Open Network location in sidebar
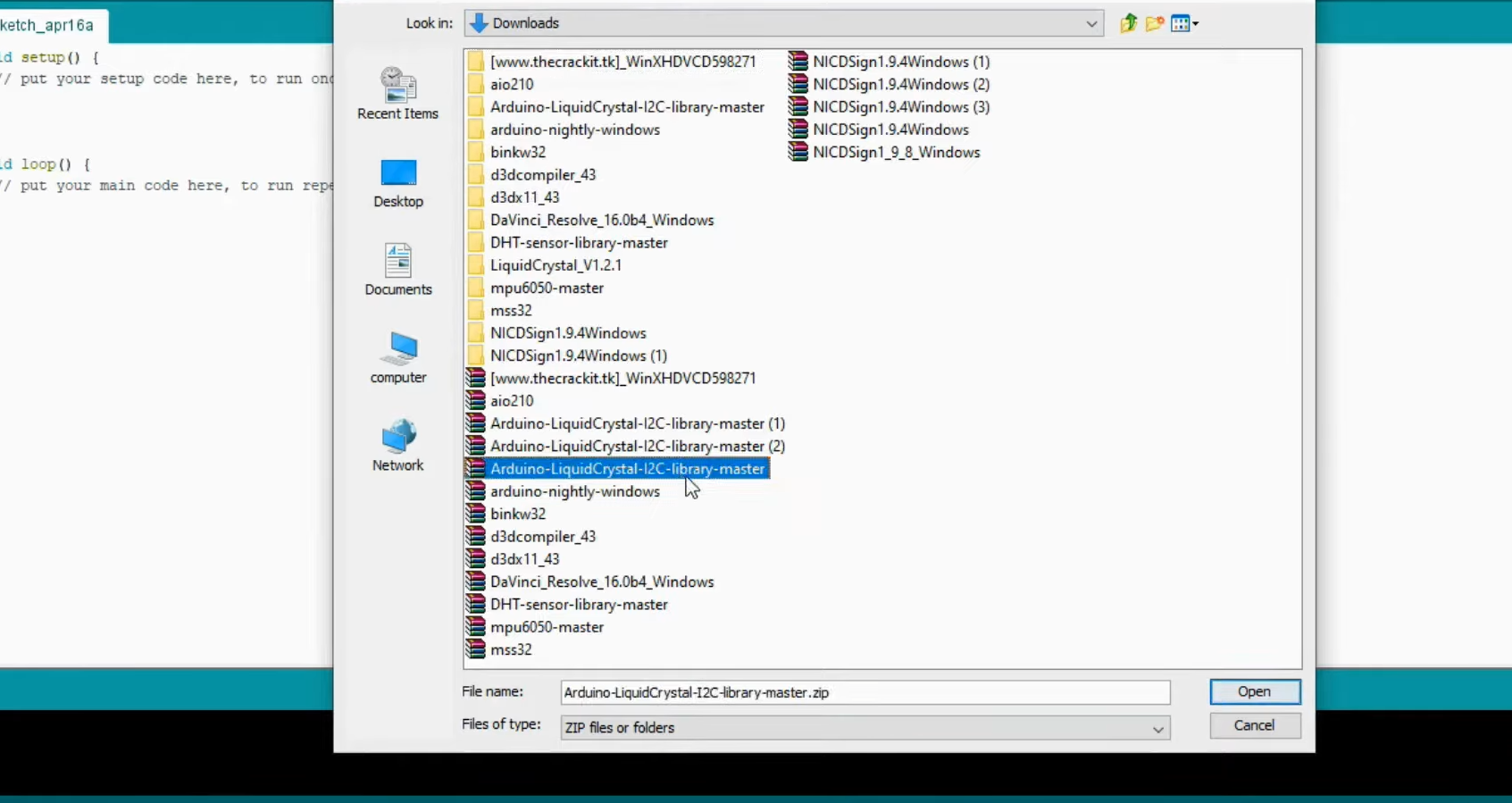The width and height of the screenshot is (1512, 803). (x=398, y=445)
